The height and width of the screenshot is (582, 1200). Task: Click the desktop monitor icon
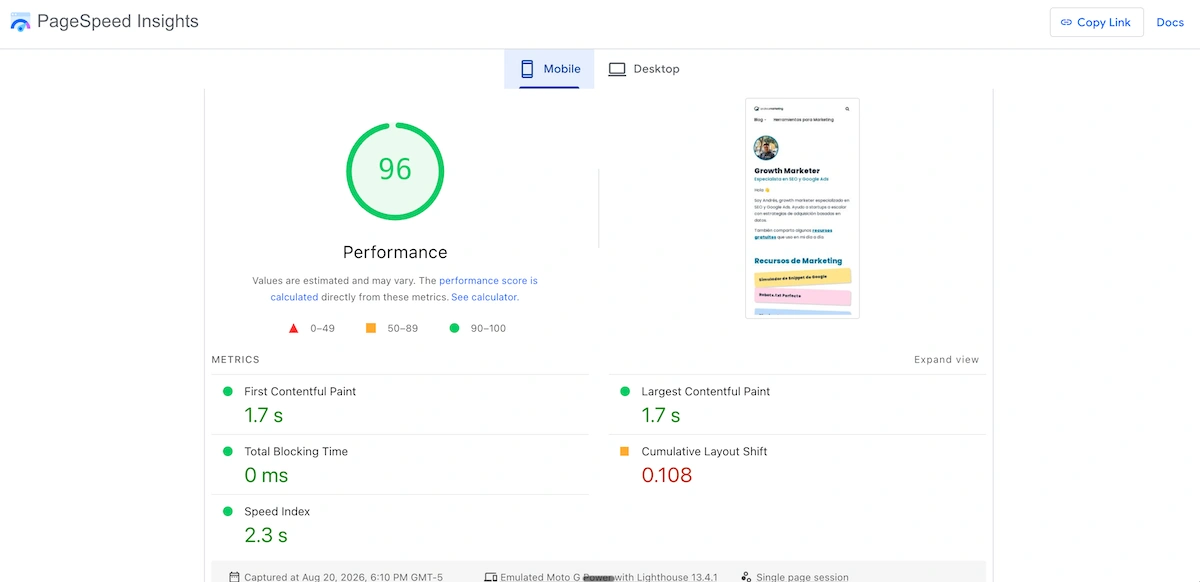coord(617,69)
